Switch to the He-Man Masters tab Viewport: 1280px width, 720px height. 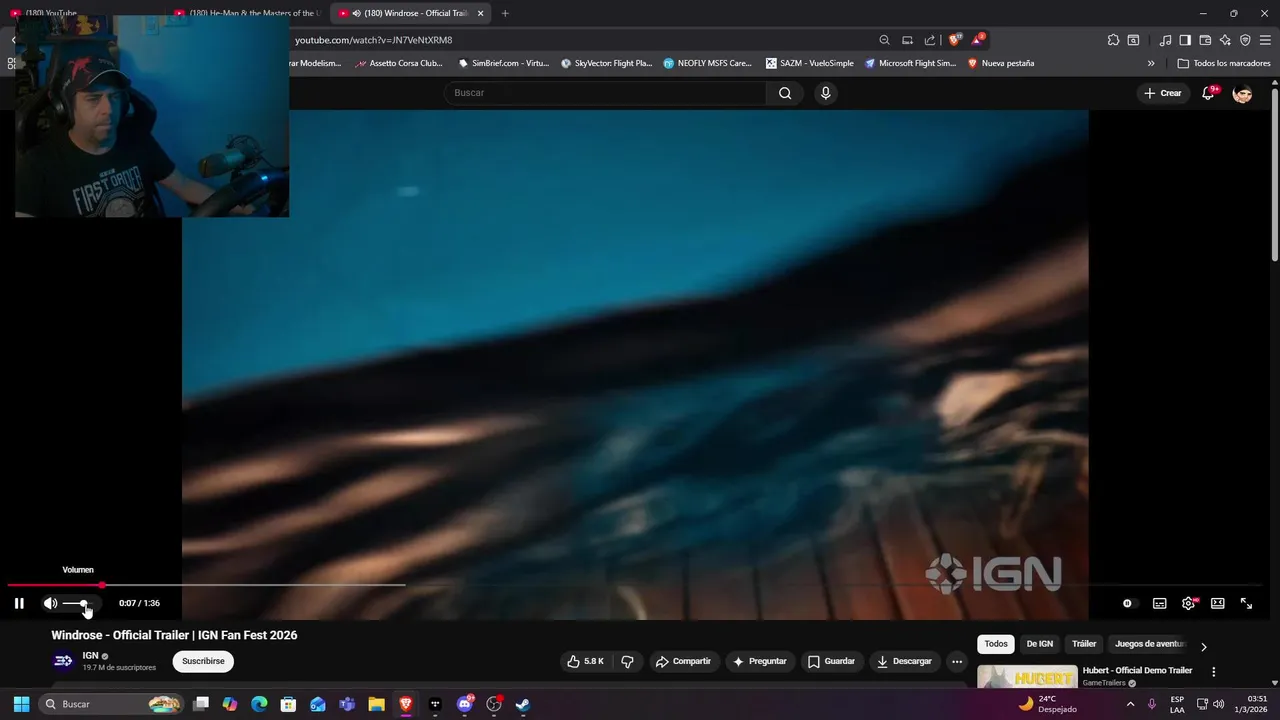pos(250,13)
